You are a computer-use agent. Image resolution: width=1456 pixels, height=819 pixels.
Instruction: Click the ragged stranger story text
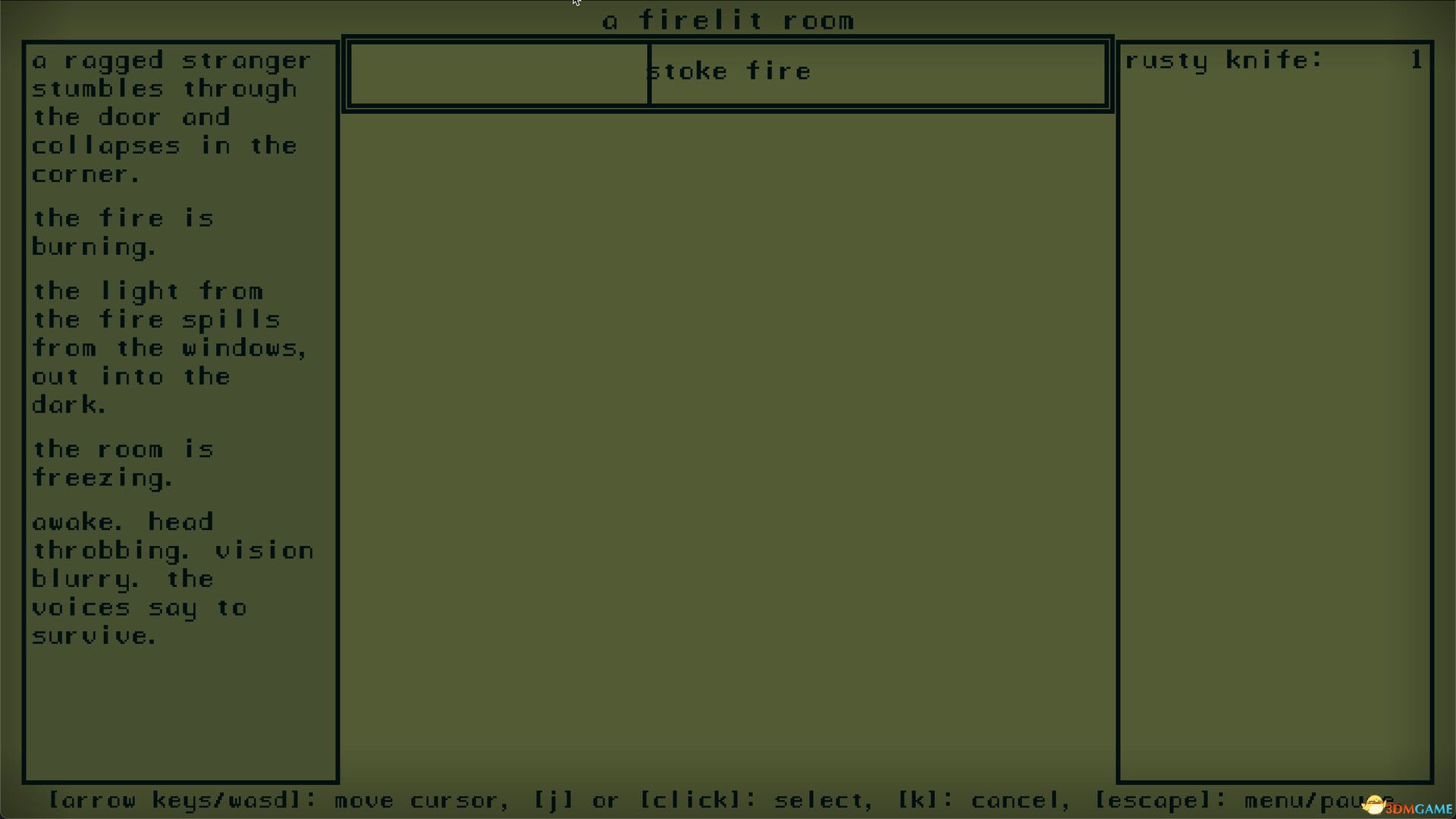click(x=172, y=115)
